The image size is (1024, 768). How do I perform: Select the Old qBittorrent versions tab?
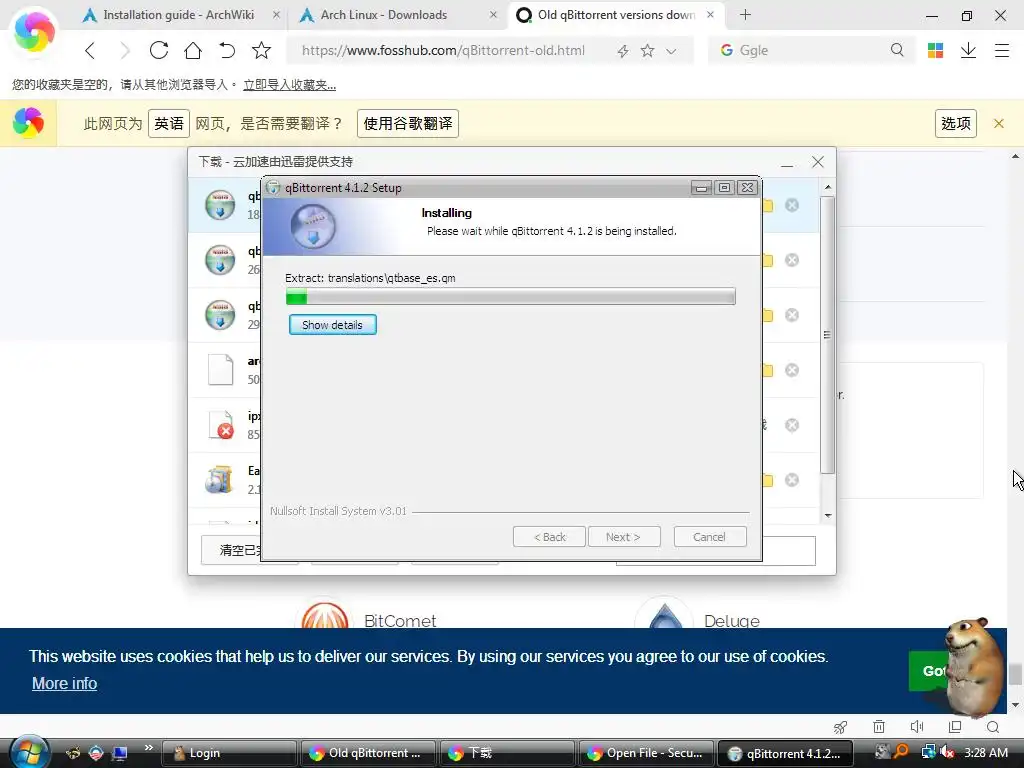(x=615, y=14)
